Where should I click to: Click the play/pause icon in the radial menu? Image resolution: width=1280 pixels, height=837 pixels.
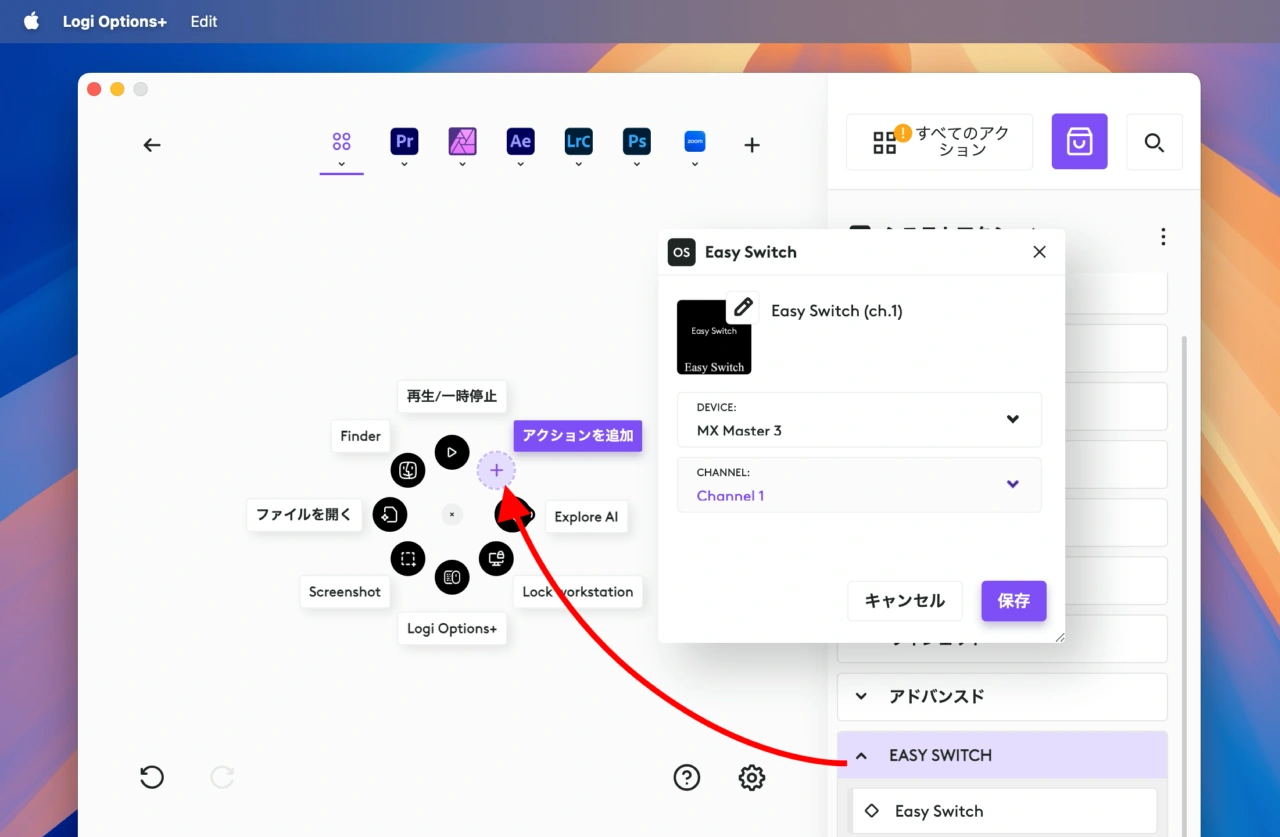pyautogui.click(x=452, y=452)
